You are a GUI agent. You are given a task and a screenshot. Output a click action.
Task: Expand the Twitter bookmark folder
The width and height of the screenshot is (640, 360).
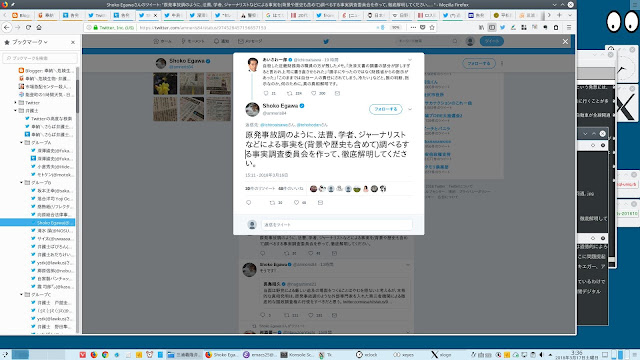tap(15, 102)
